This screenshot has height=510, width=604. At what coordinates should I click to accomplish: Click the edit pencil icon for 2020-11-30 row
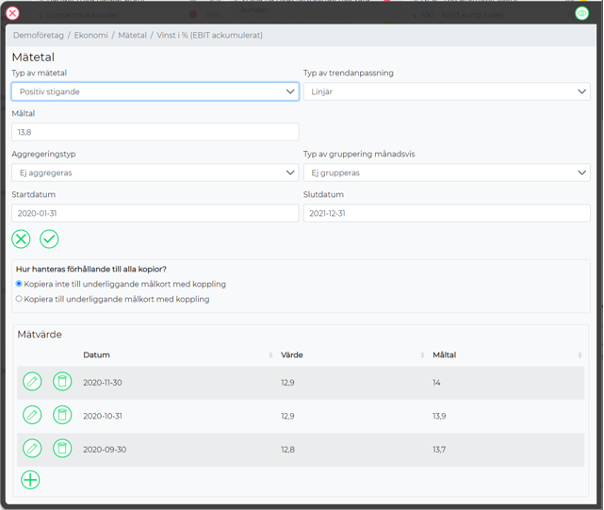pyautogui.click(x=32, y=382)
